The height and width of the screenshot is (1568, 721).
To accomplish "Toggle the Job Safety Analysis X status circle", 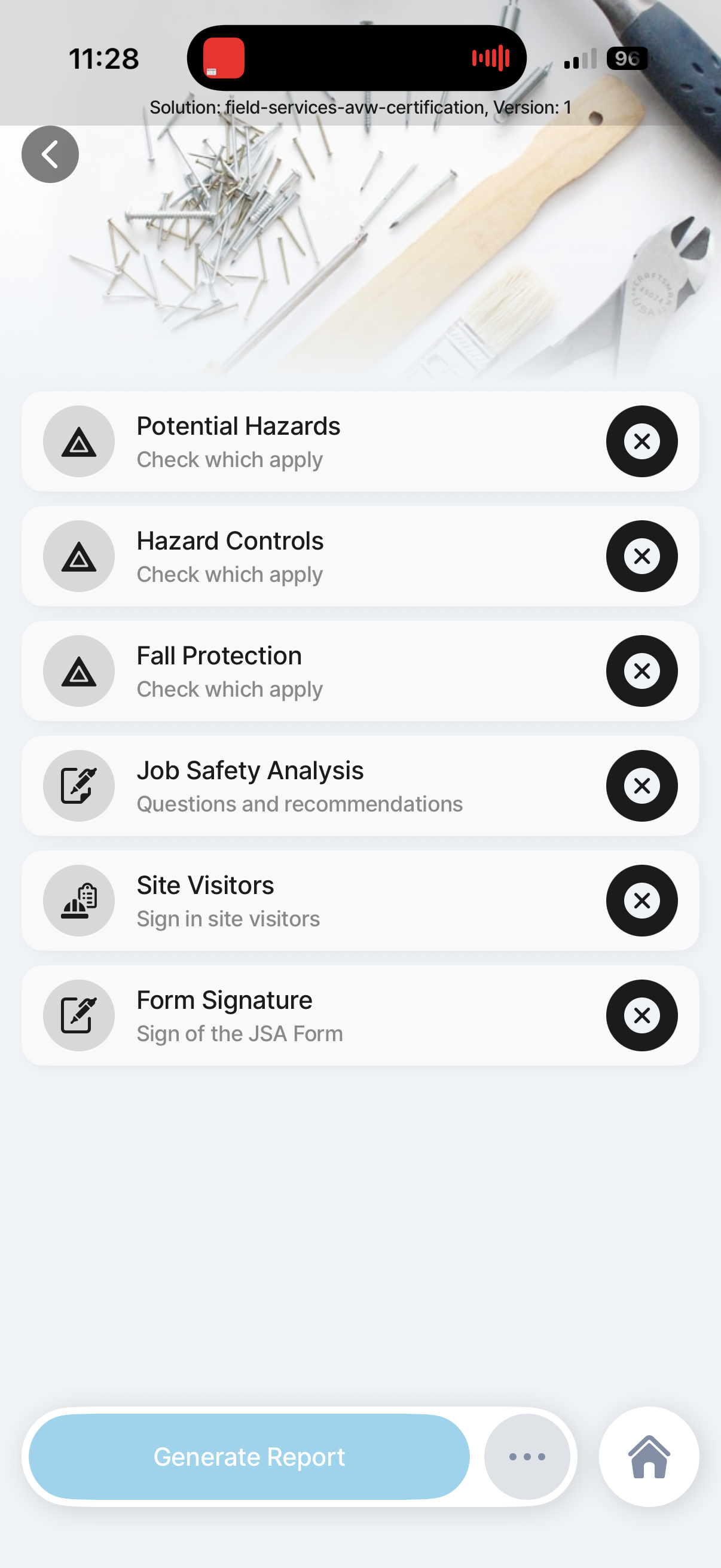I will 641,786.
